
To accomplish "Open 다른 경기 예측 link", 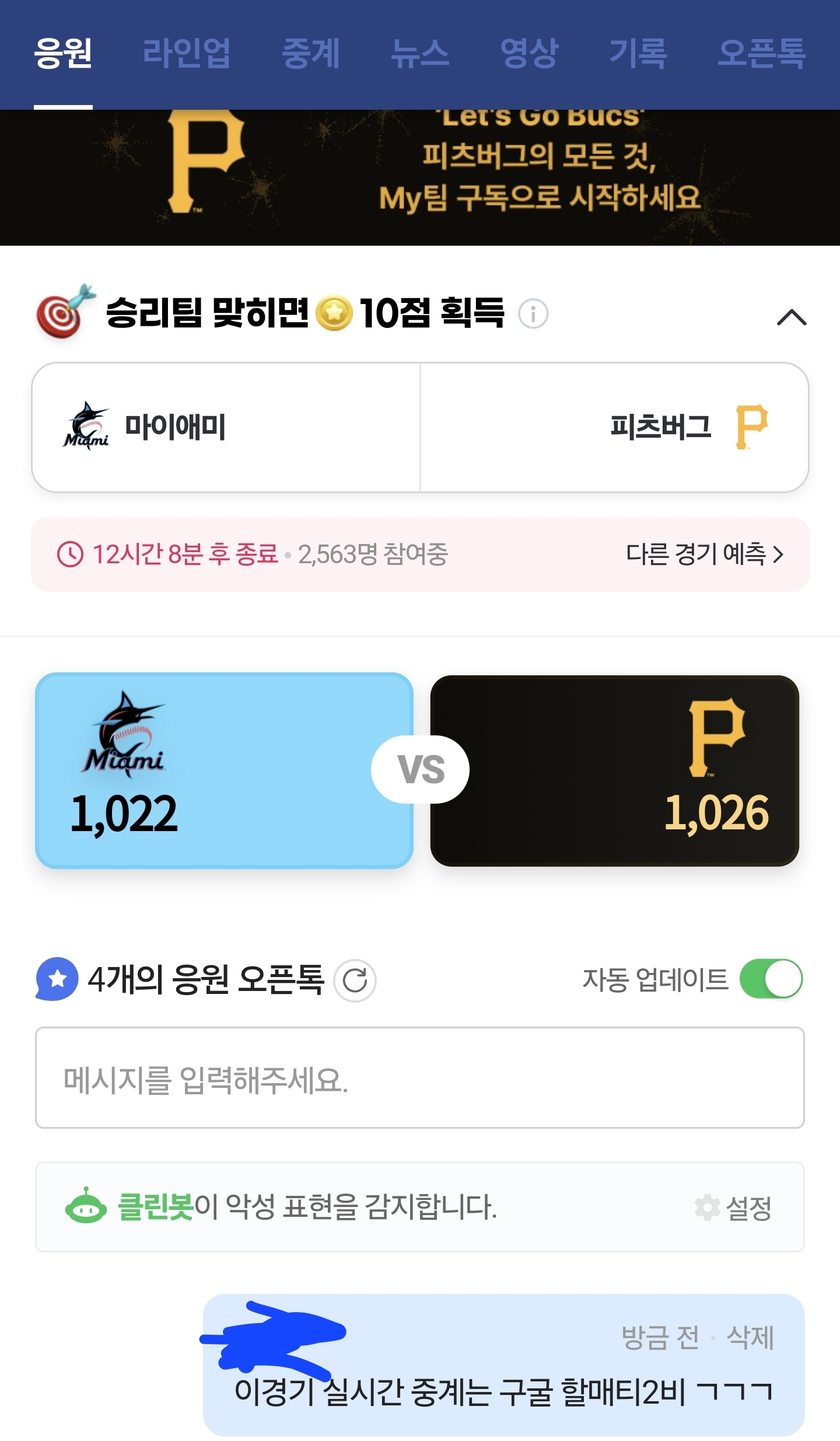I will point(704,554).
